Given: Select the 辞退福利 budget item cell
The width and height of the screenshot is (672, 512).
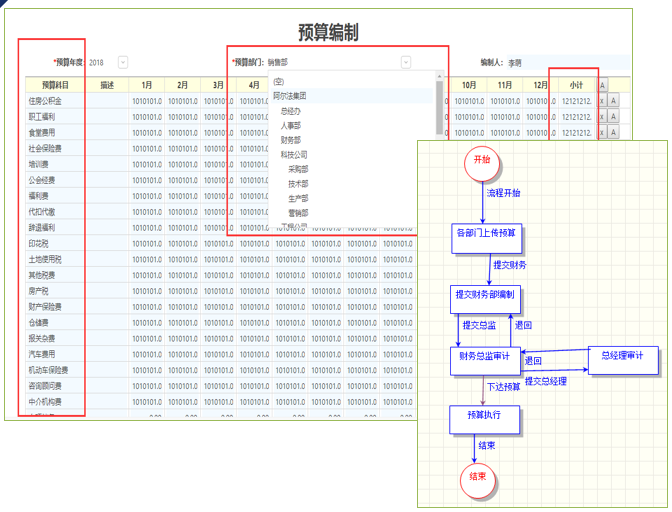Looking at the screenshot, I should pyautogui.click(x=55, y=228).
